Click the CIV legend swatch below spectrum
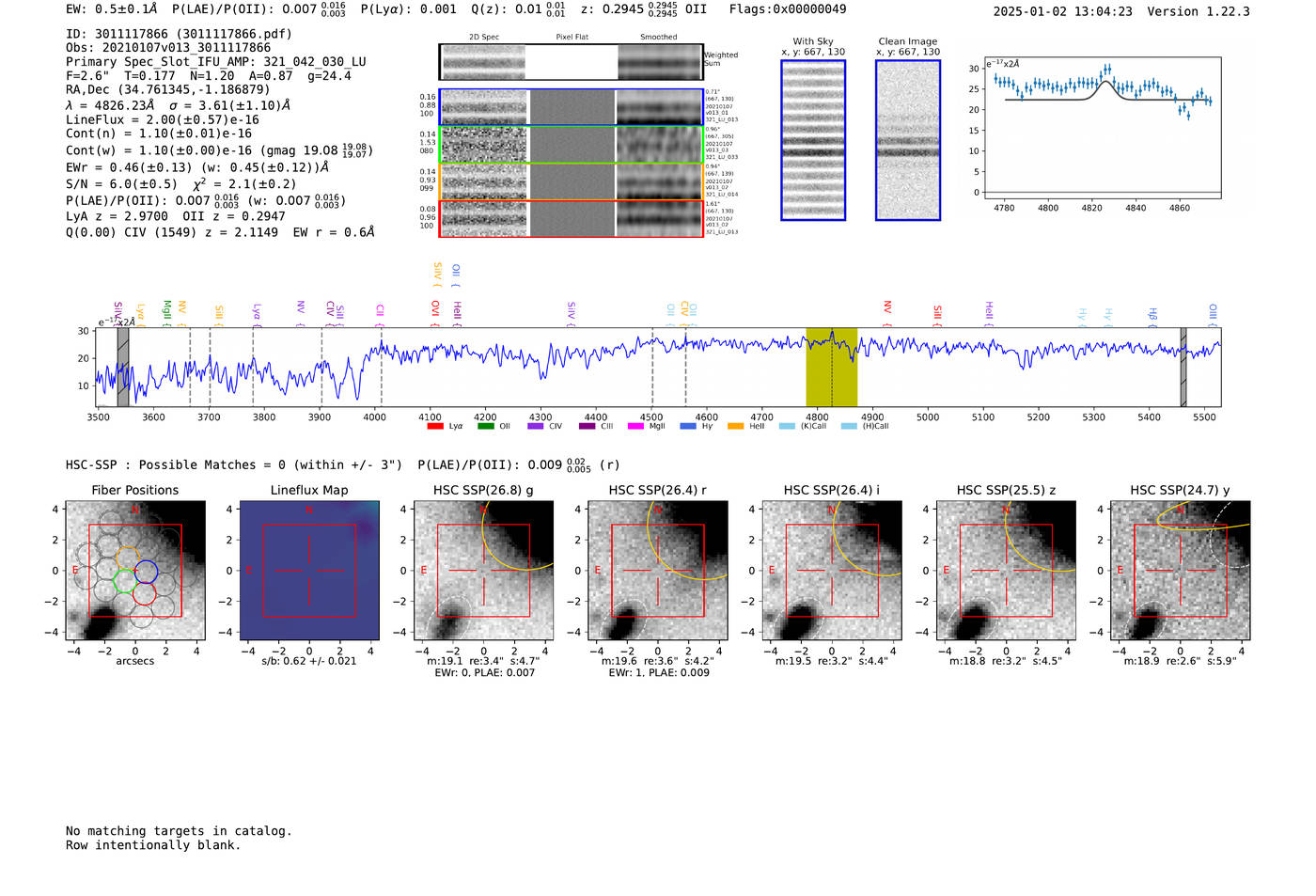Screen dimensions: 1316x896 tap(536, 426)
